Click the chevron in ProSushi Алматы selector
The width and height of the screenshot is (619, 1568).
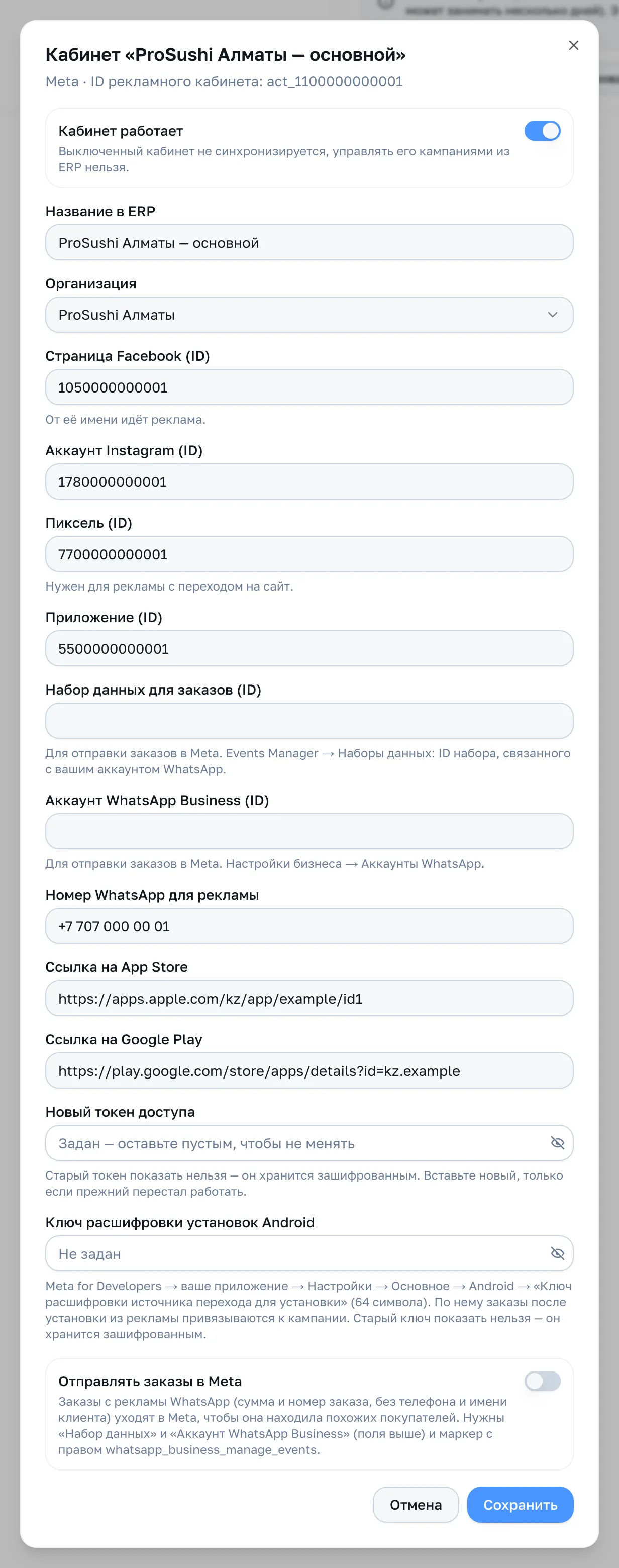pyautogui.click(x=552, y=315)
